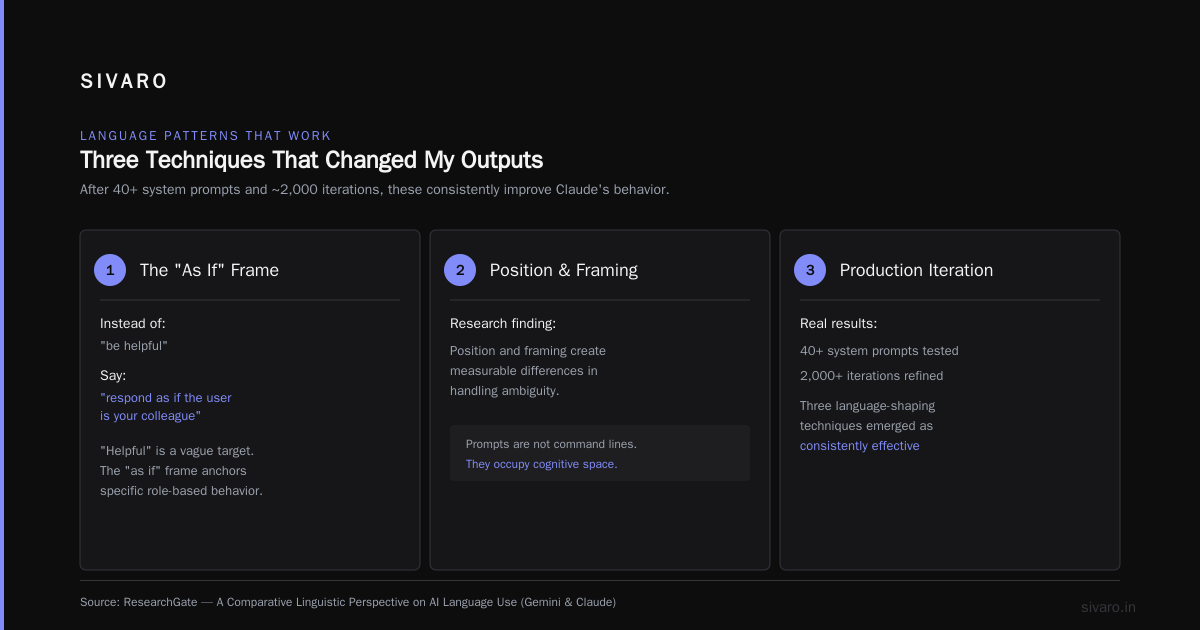Image resolution: width=1200 pixels, height=630 pixels.
Task: Click the SIVARO logo text
Action: tap(124, 82)
